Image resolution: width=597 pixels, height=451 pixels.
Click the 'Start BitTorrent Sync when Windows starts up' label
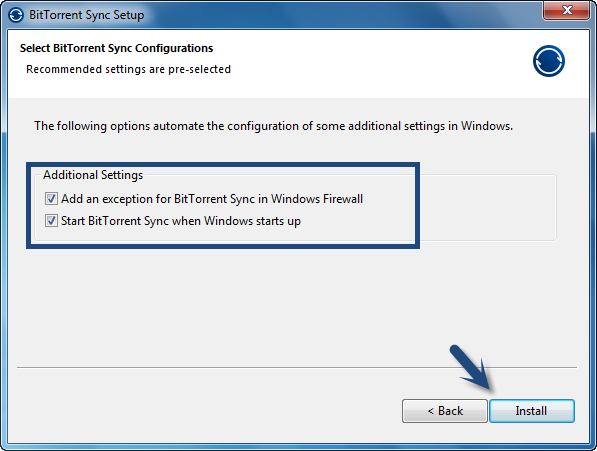coord(181,221)
